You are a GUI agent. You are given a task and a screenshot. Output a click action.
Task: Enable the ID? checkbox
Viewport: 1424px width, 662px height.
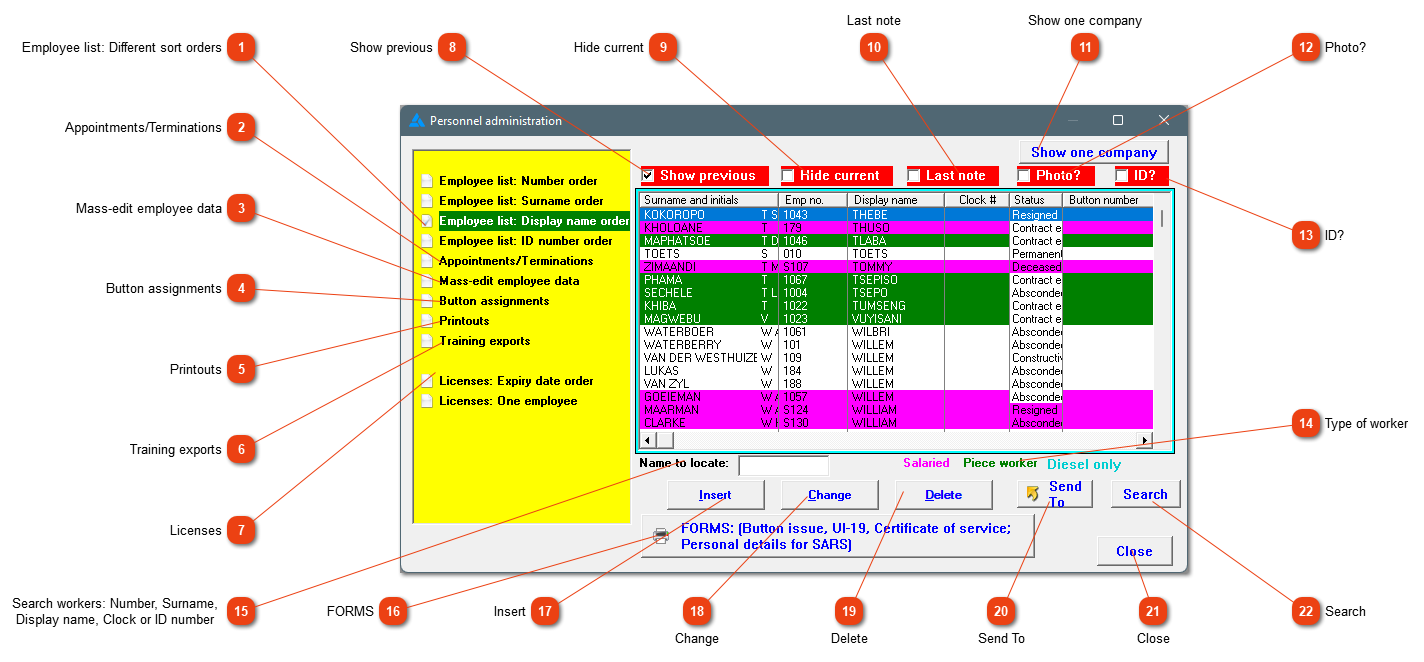tap(1122, 176)
